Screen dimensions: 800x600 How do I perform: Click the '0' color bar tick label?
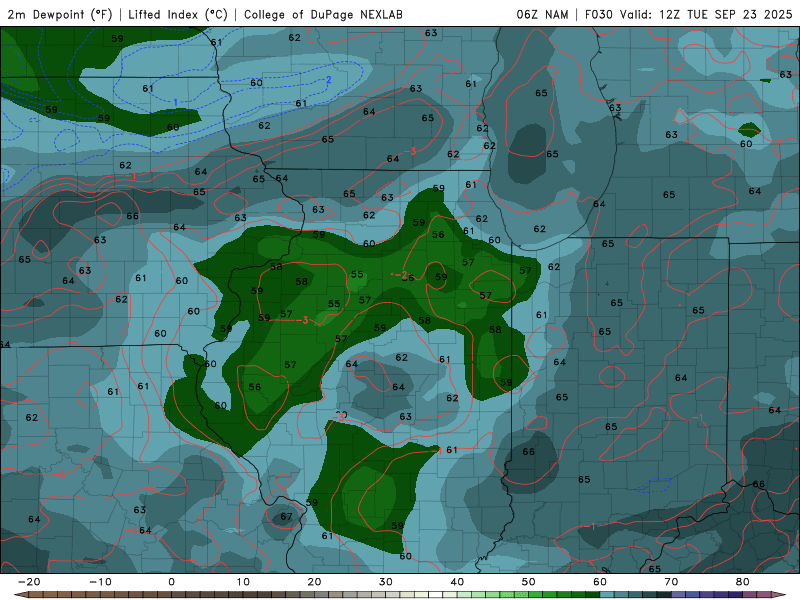[x=171, y=582]
